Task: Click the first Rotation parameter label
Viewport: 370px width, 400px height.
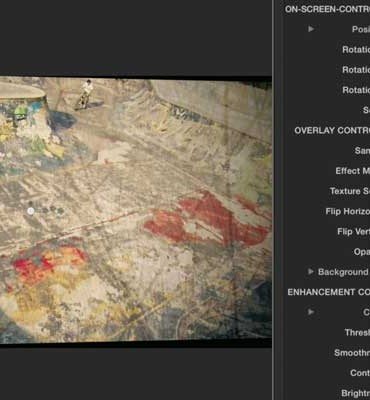Action: (356, 49)
